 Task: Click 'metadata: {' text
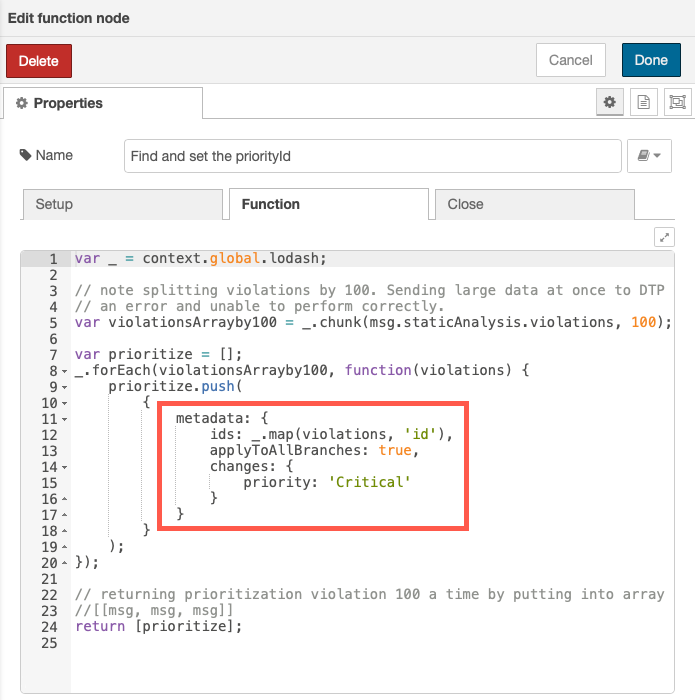[x=222, y=418]
